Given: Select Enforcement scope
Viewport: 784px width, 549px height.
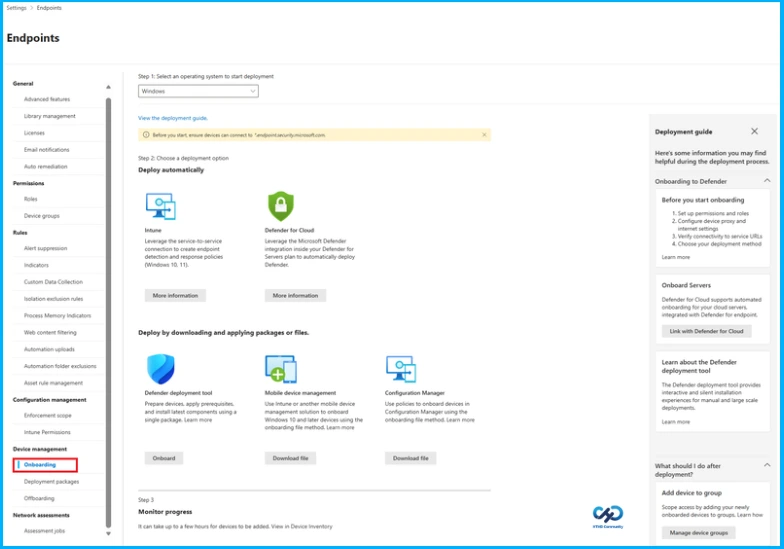Looking at the screenshot, I should click(x=48, y=416).
